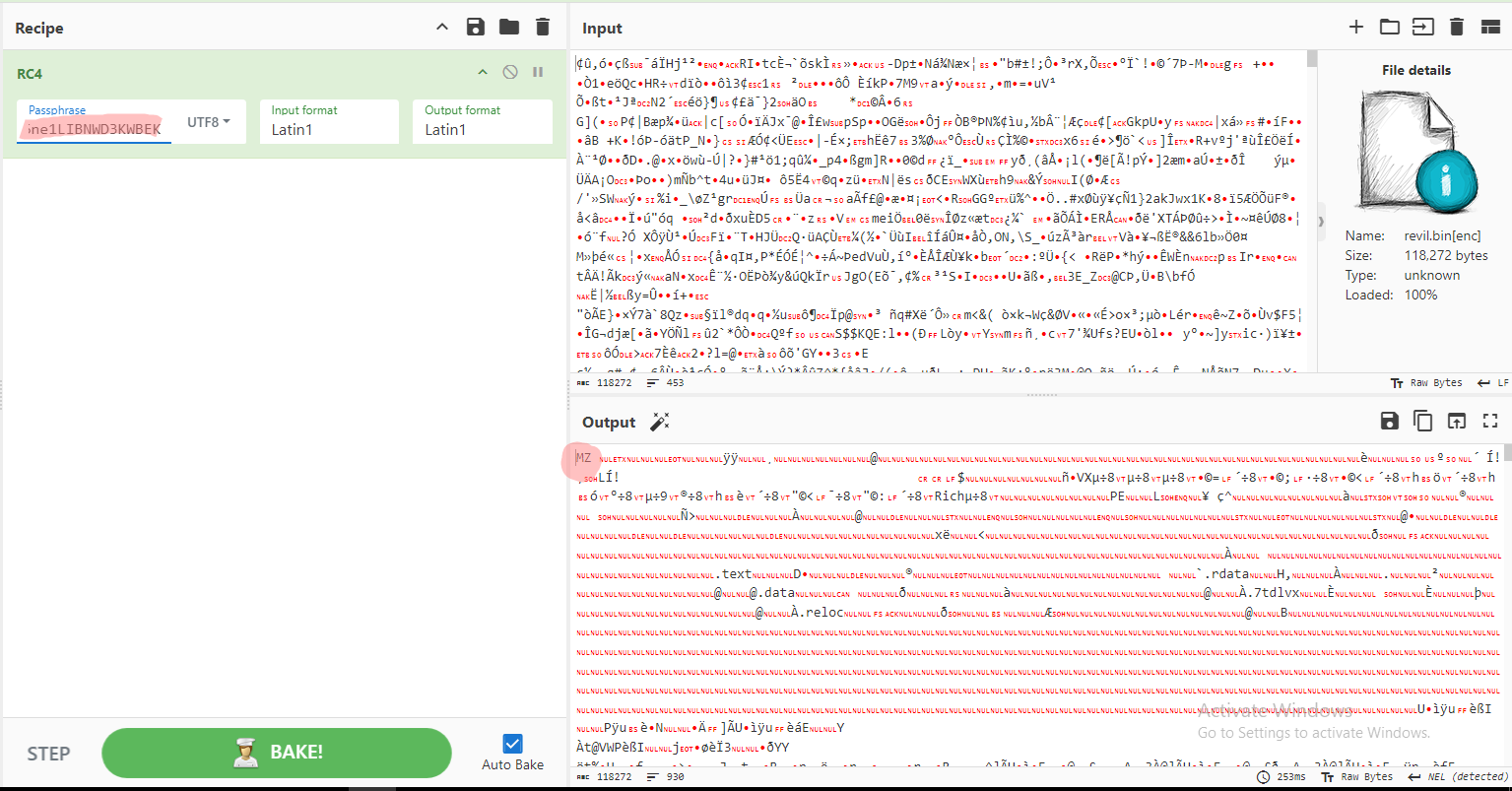Clear the recipe with trash icon
Viewport: 1512px width, 791px height.
[542, 28]
